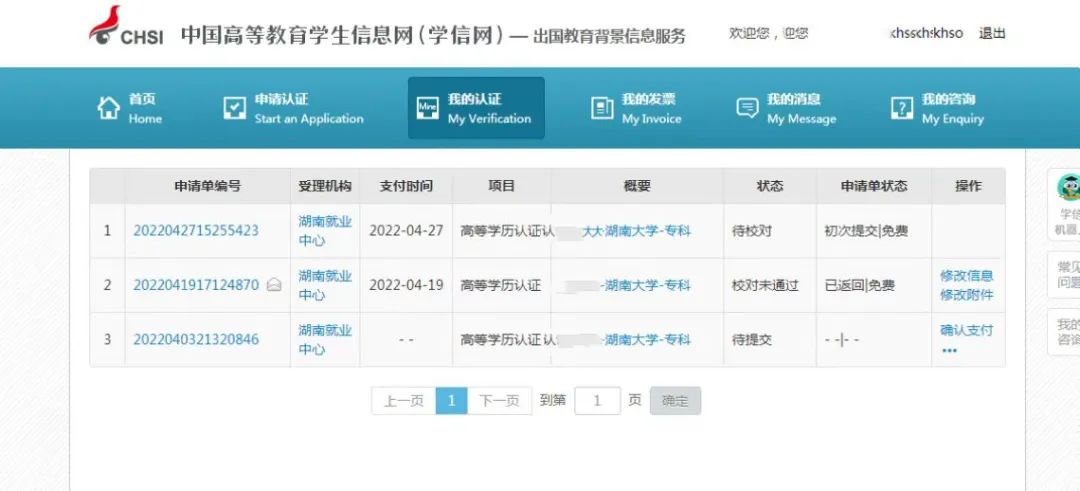Click 待提交 status in row 3
1080x491 pixels.
coord(751,339)
